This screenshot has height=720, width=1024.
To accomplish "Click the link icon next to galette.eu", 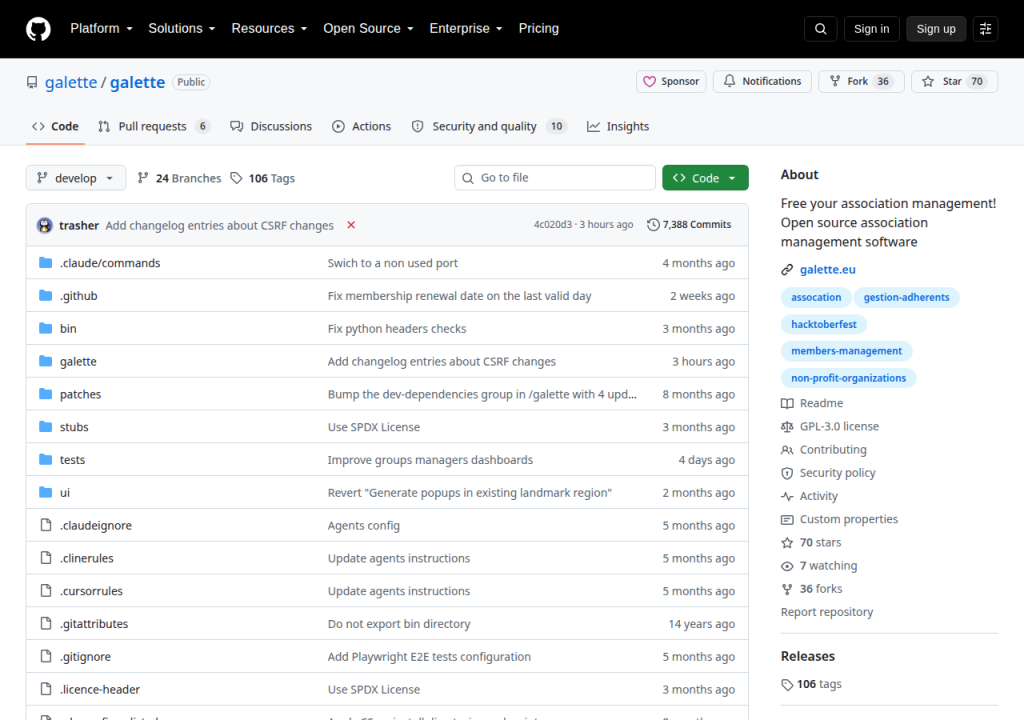I will pyautogui.click(x=787, y=270).
